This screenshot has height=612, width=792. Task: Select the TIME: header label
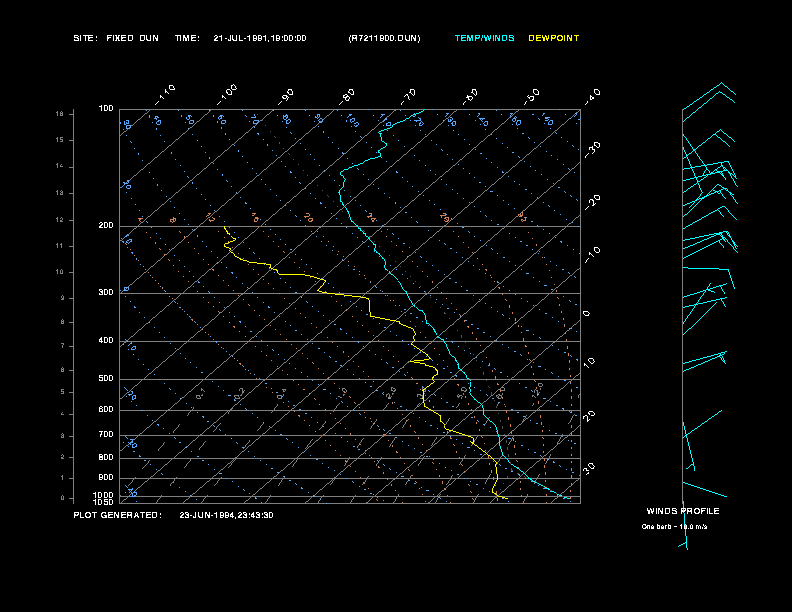pyautogui.click(x=187, y=38)
